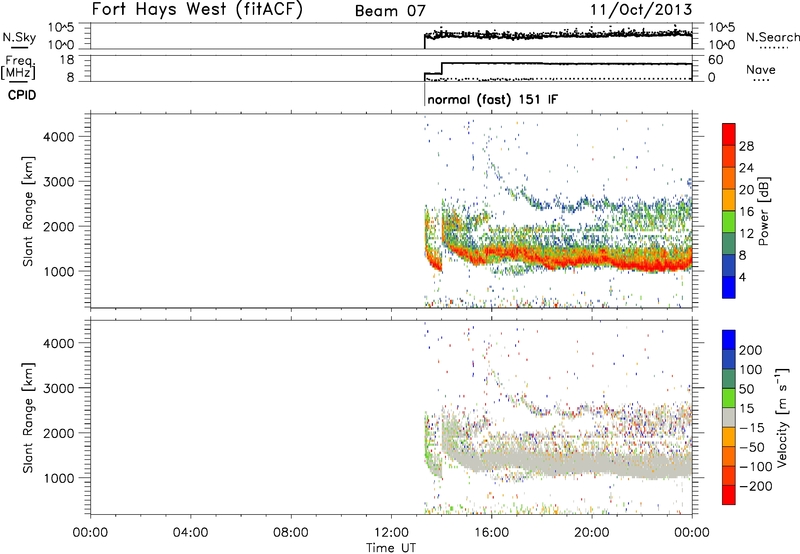Click the Power [dB] colorbar title

[x=764, y=211]
